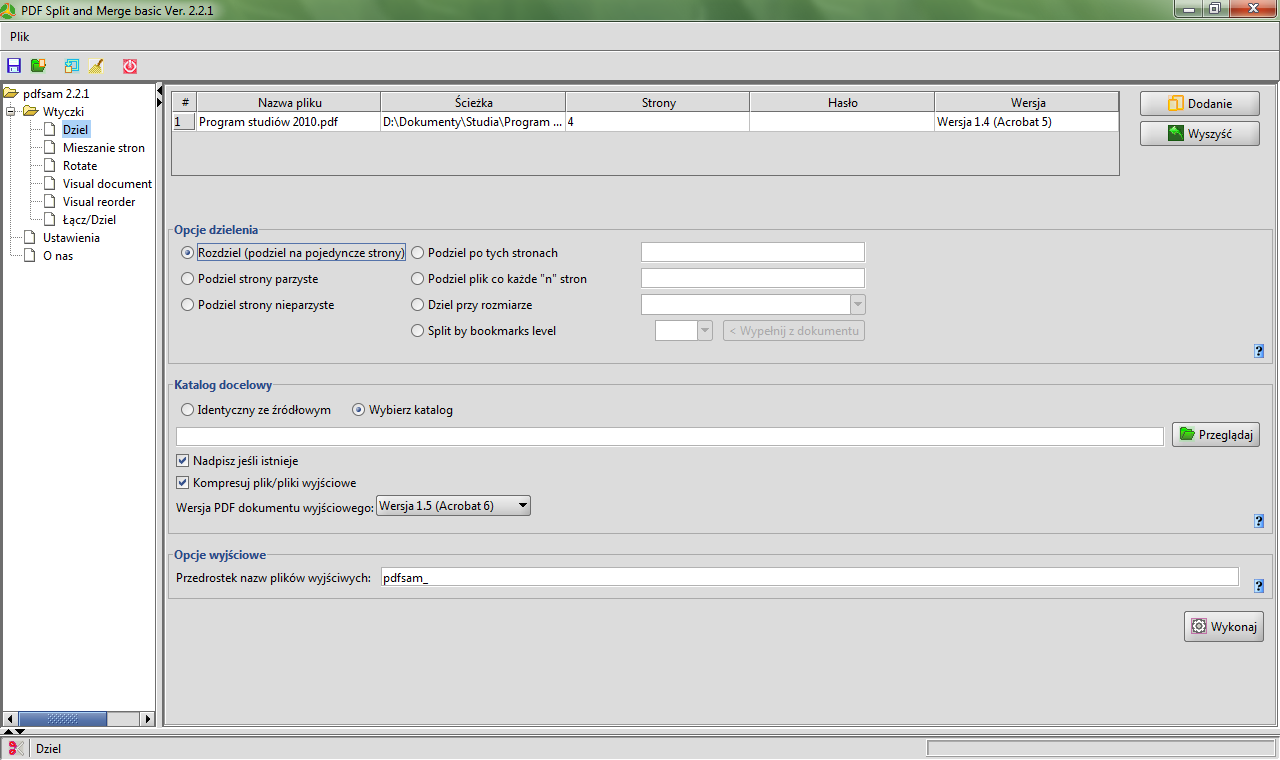Image resolution: width=1280 pixels, height=760 pixels.
Task: Click the broom clear log toolbar icon
Action: (x=96, y=66)
